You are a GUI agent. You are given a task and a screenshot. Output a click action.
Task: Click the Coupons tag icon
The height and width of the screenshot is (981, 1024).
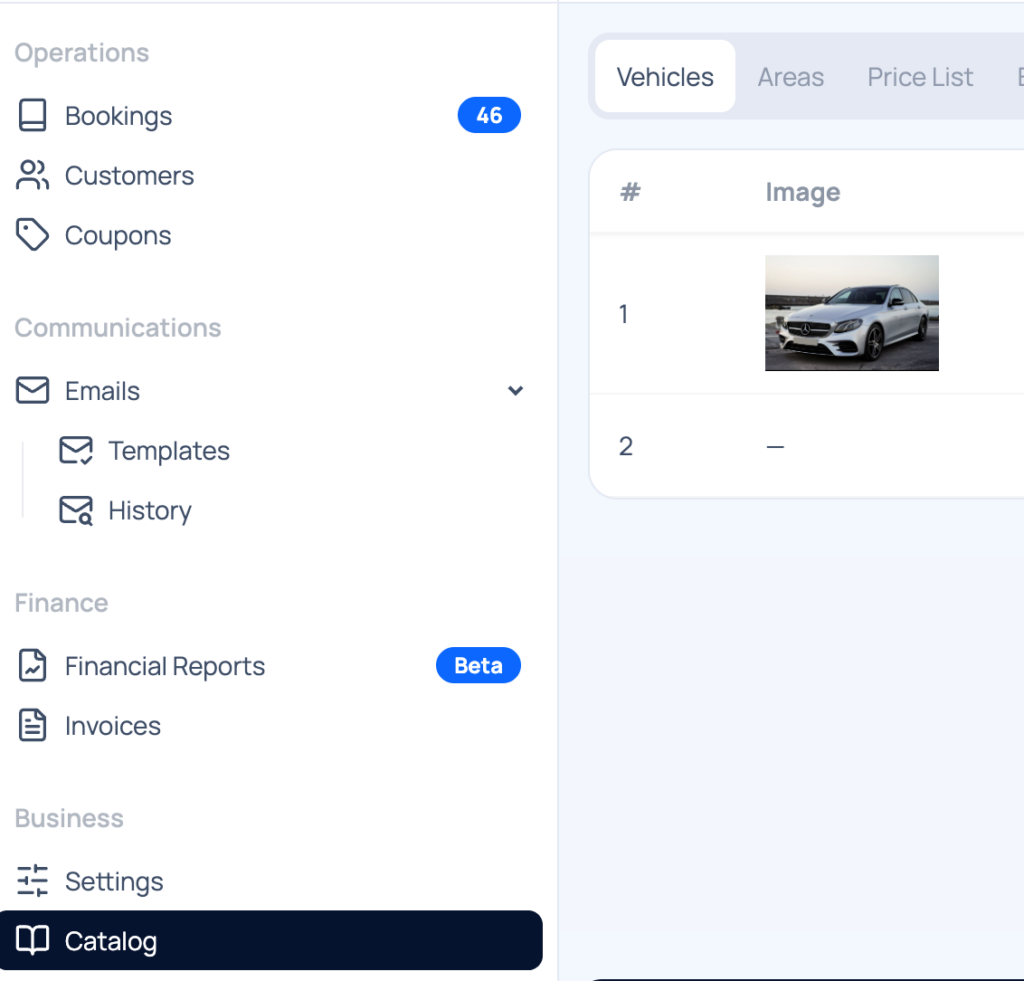point(32,236)
